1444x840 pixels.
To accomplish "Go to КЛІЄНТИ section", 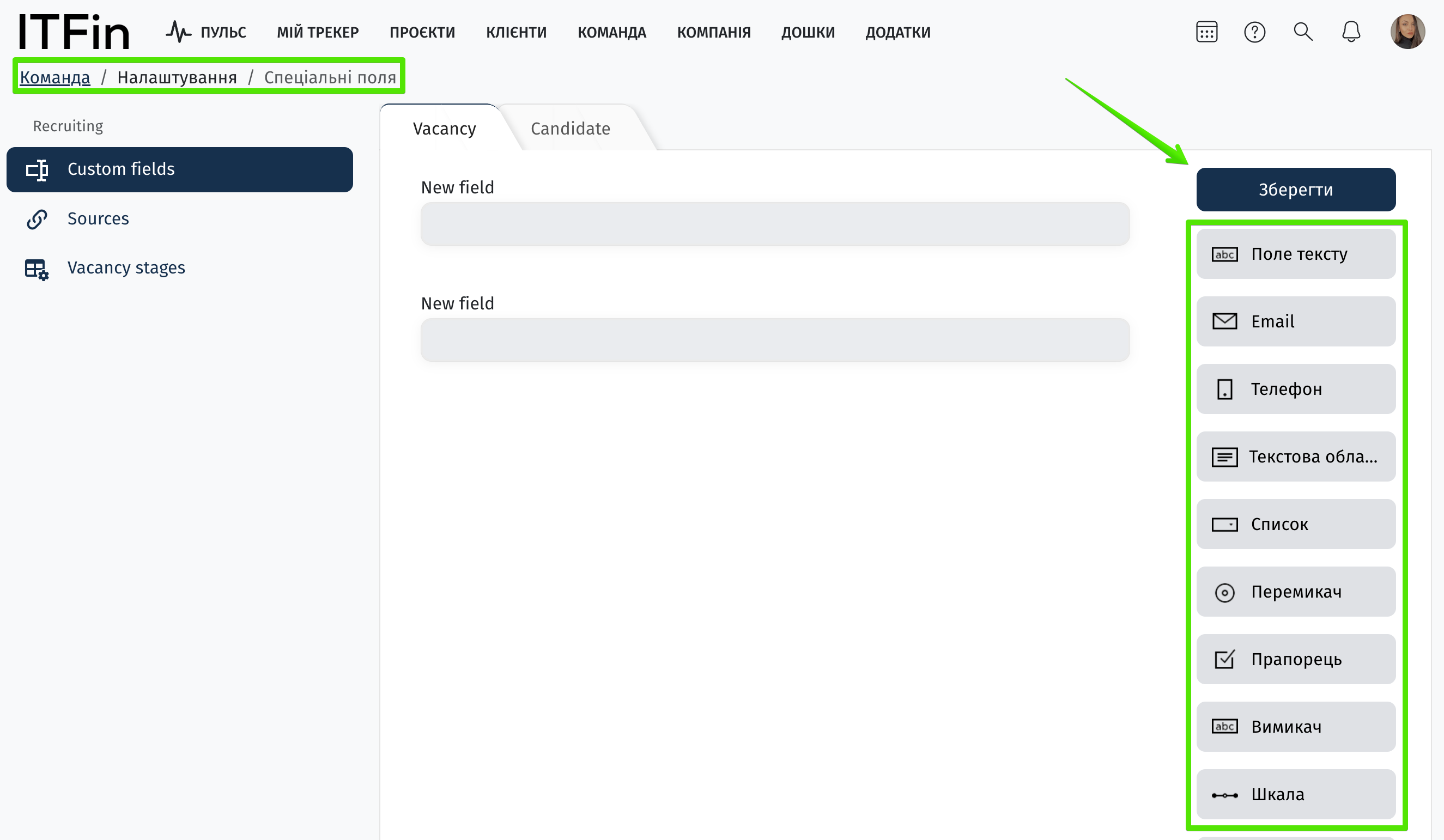I will pos(516,32).
